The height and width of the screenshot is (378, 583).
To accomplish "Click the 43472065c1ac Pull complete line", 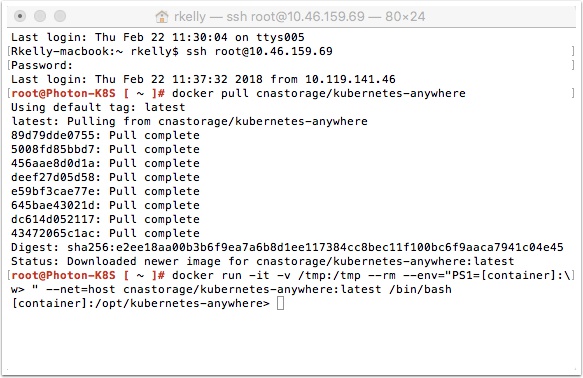I will [105, 233].
